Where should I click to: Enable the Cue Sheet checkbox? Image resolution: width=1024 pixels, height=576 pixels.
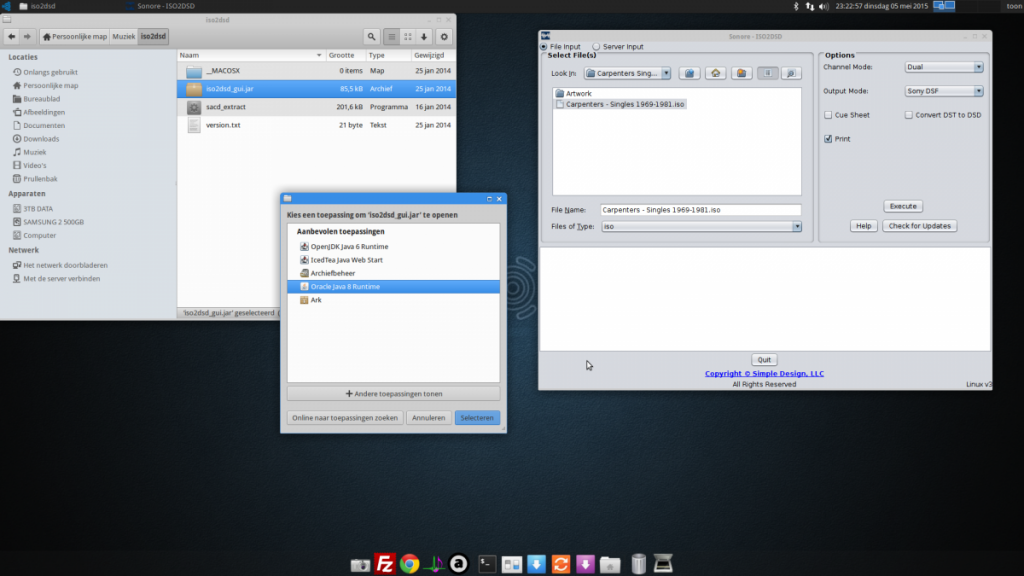pos(828,115)
